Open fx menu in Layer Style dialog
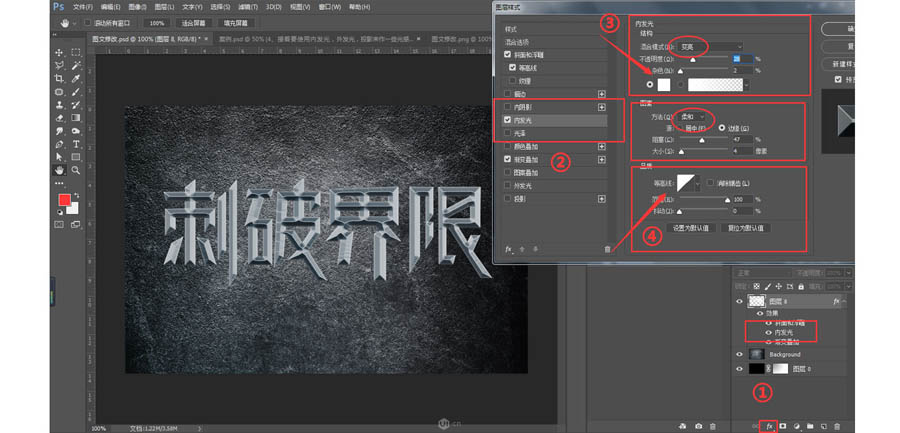Image resolution: width=900 pixels, height=433 pixels. [509, 249]
